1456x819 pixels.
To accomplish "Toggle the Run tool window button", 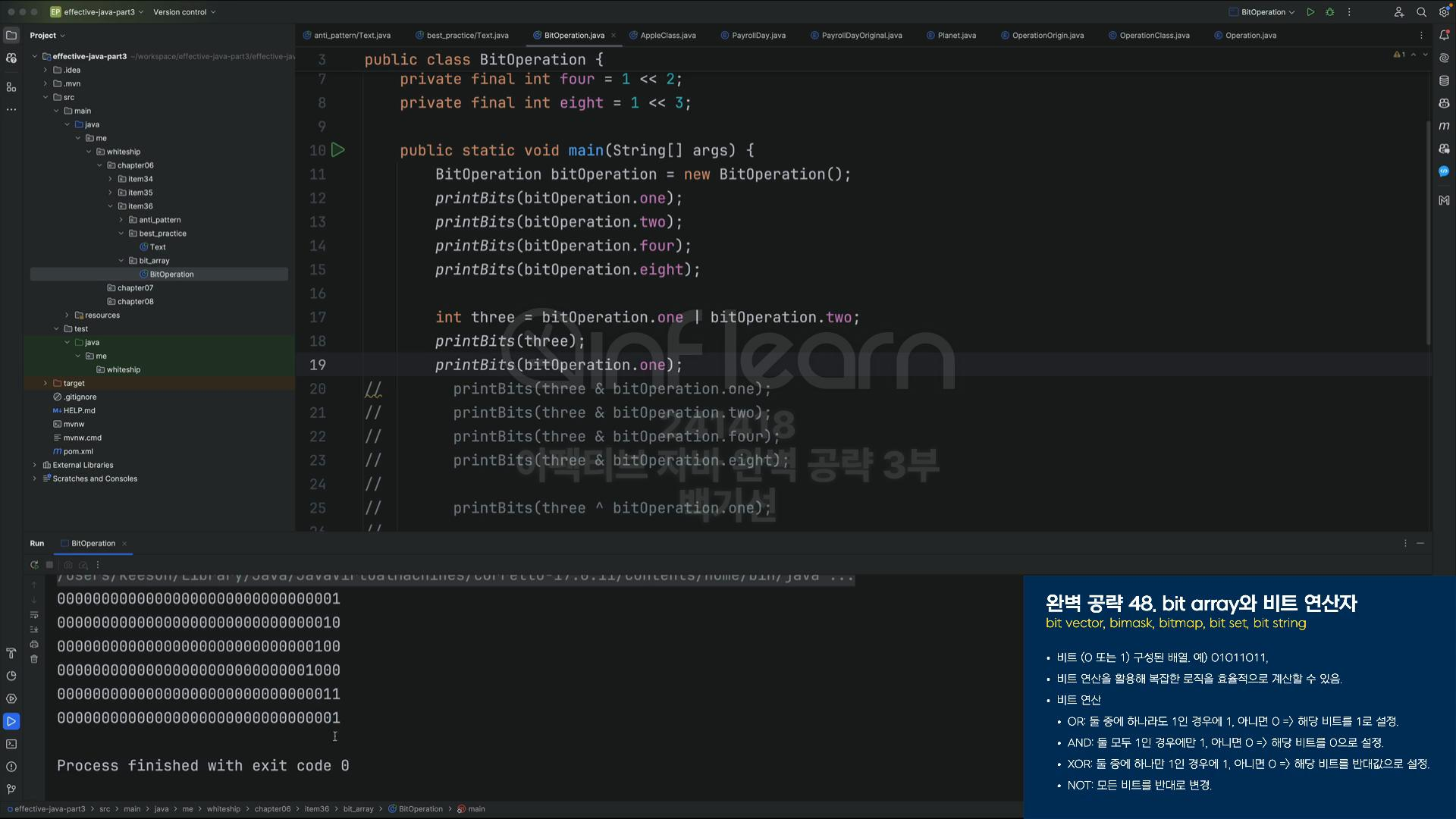I will [11, 721].
